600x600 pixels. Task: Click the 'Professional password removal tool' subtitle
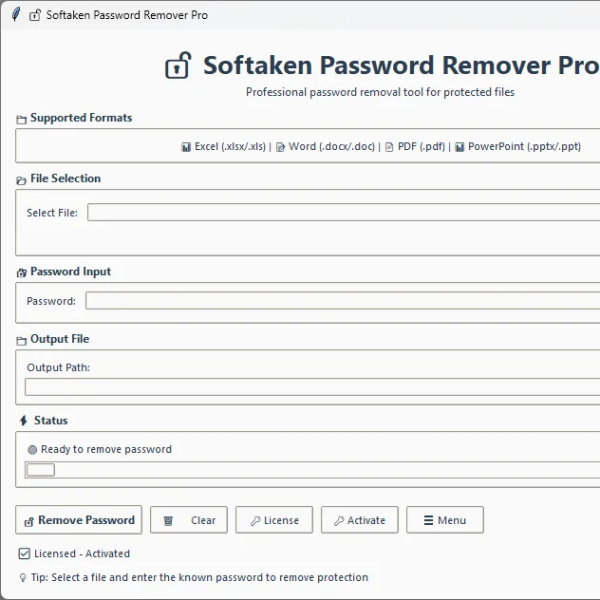click(x=380, y=92)
